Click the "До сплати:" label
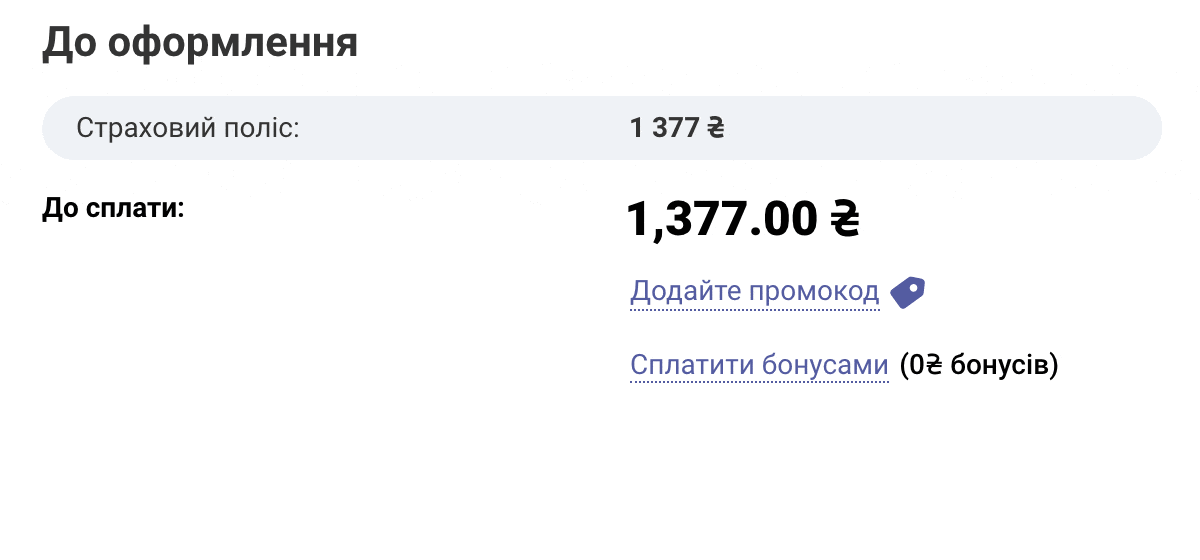This screenshot has width=1200, height=560. (114, 209)
